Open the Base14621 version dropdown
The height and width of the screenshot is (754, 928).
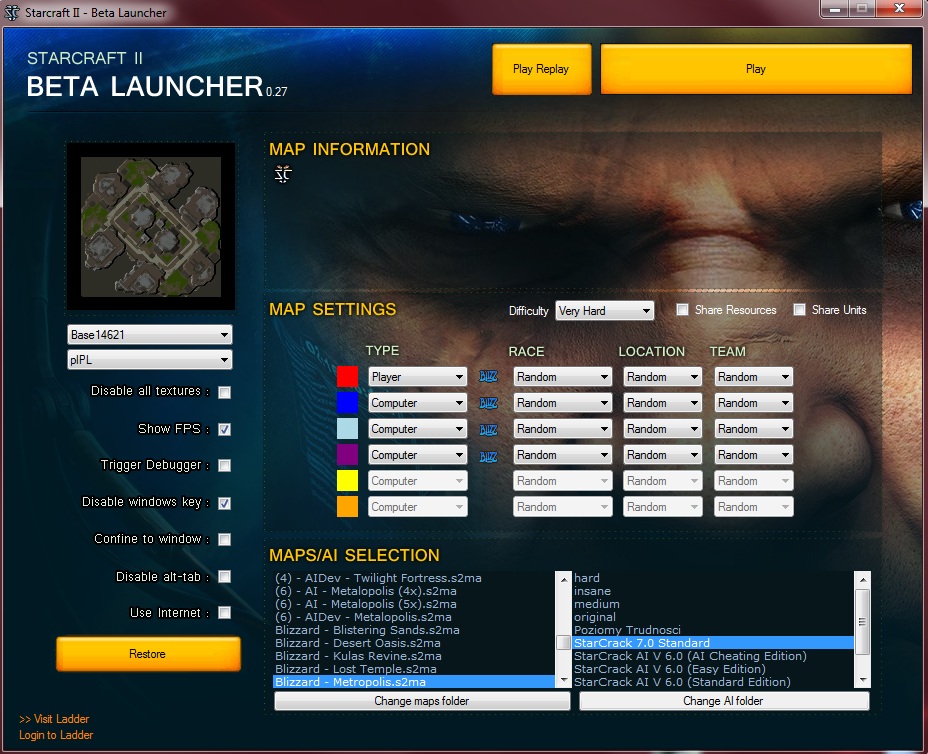point(150,334)
